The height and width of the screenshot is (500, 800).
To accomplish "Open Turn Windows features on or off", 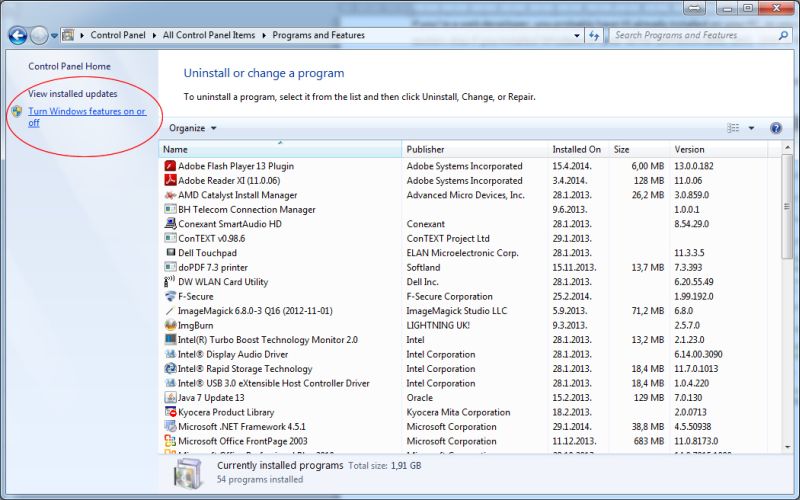I will (87, 117).
